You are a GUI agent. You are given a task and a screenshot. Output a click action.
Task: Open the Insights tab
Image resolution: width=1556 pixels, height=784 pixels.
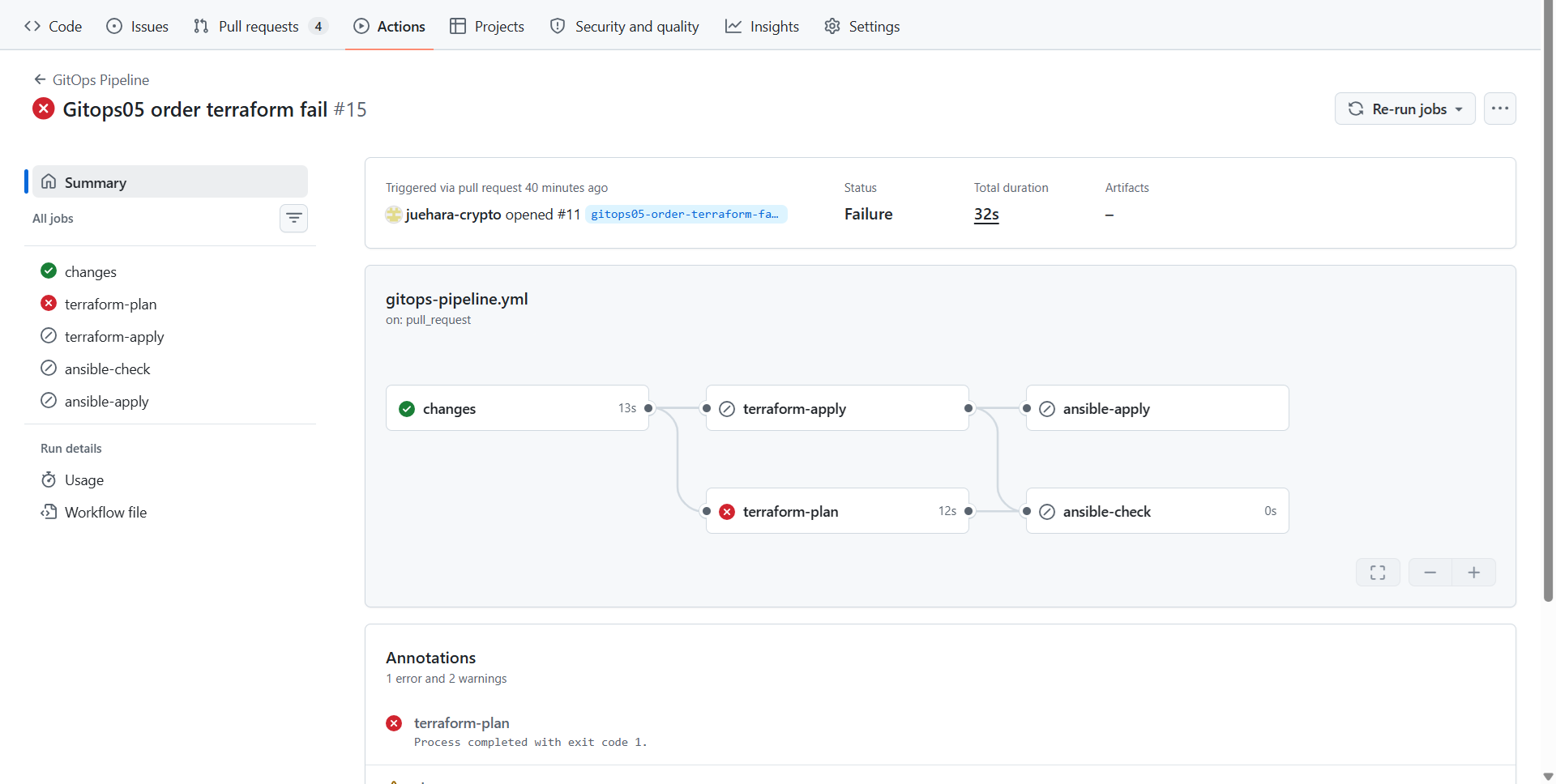762,27
